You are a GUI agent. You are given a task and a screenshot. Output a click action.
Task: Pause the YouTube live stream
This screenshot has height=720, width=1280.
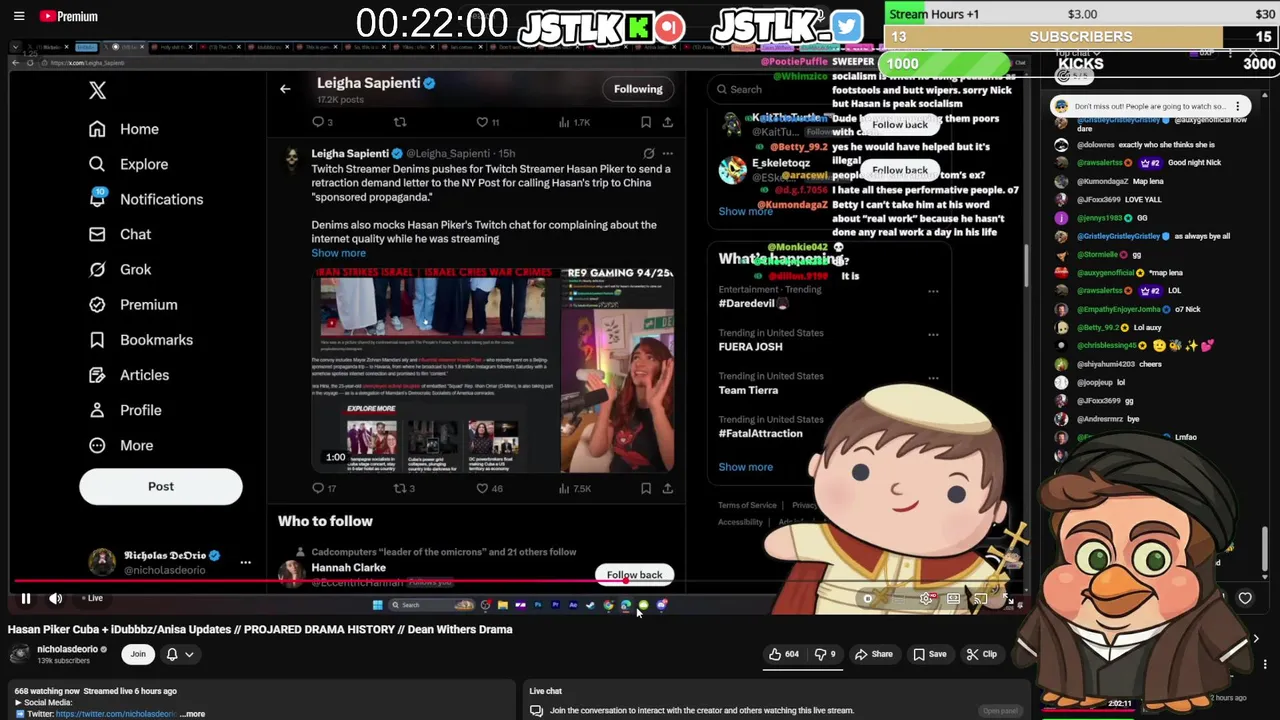[x=26, y=598]
